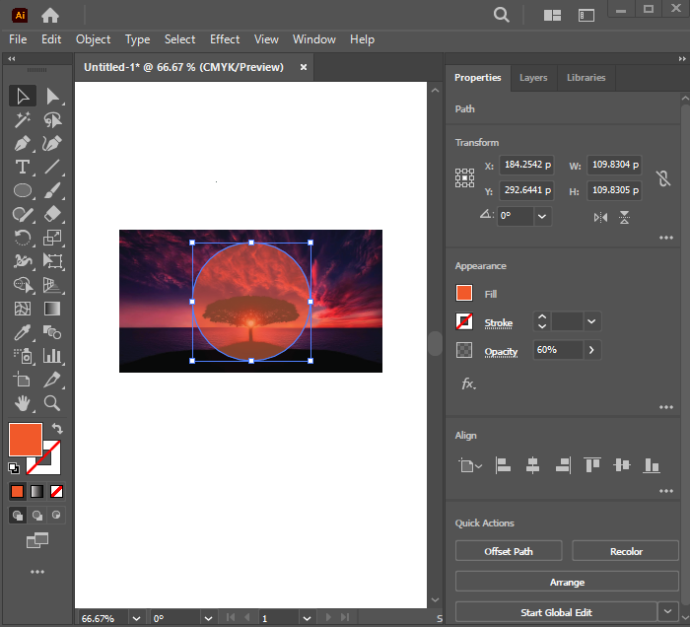The height and width of the screenshot is (627, 690).
Task: Flip the object vertically
Action: coord(624,217)
